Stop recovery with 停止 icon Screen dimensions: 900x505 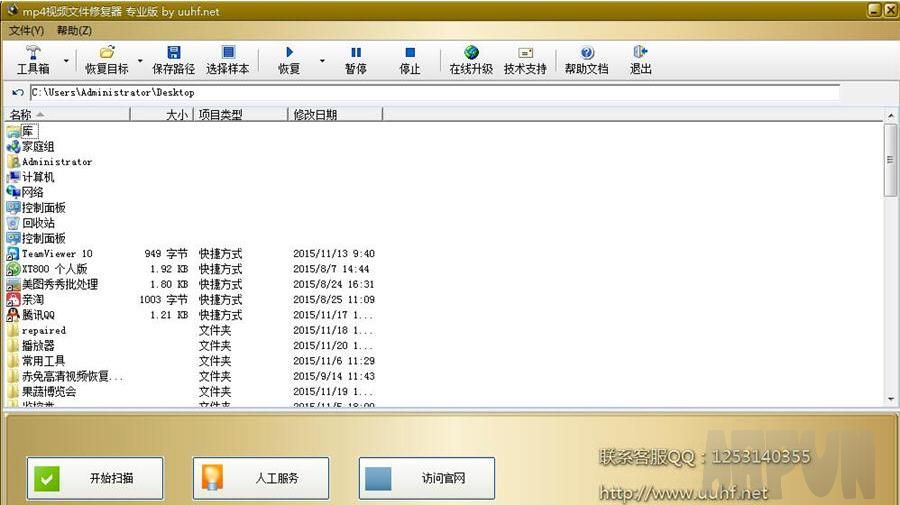(410, 52)
